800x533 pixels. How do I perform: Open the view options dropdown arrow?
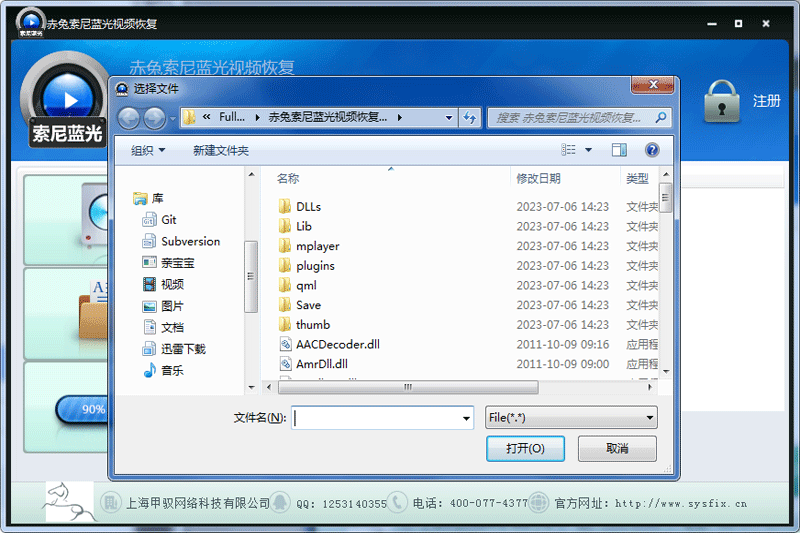pos(588,150)
